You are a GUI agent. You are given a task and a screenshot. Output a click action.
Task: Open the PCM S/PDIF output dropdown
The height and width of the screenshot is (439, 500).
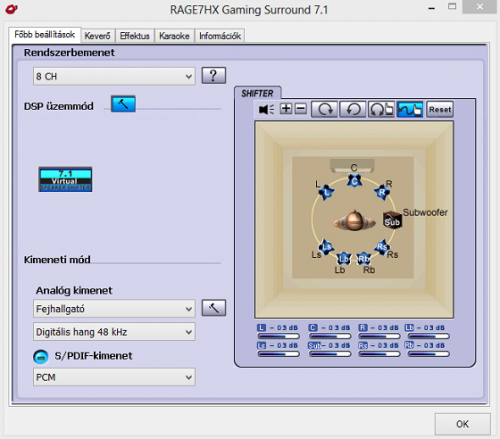pos(114,377)
